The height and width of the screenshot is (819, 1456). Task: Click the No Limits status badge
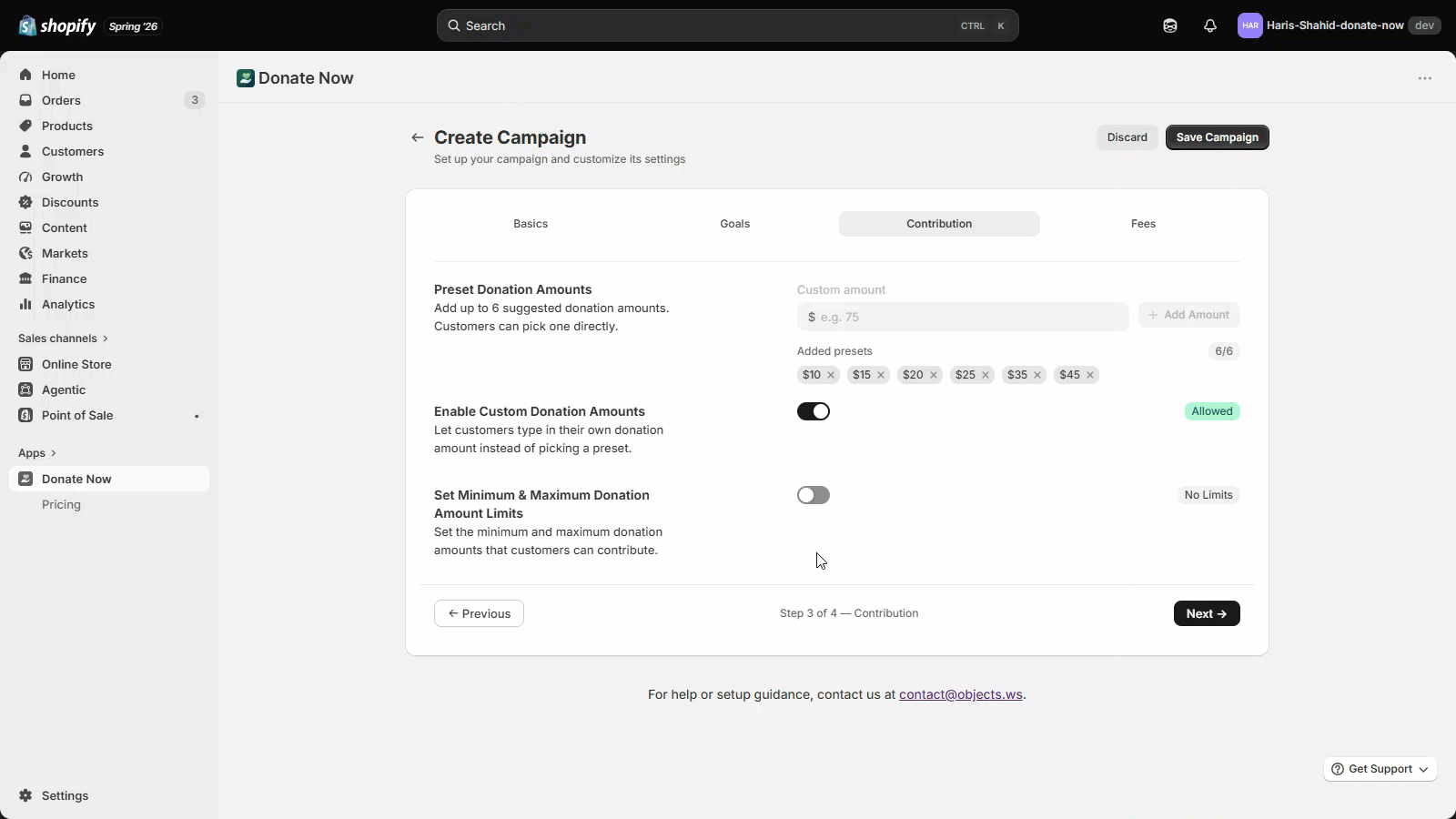coord(1208,495)
